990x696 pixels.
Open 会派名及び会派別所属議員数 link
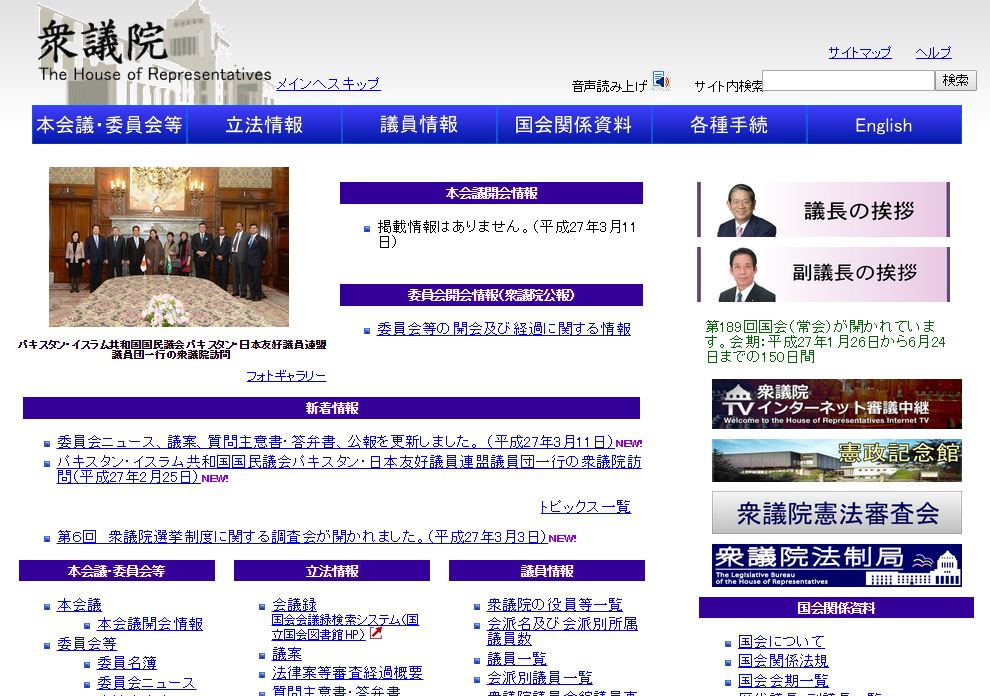[563, 631]
